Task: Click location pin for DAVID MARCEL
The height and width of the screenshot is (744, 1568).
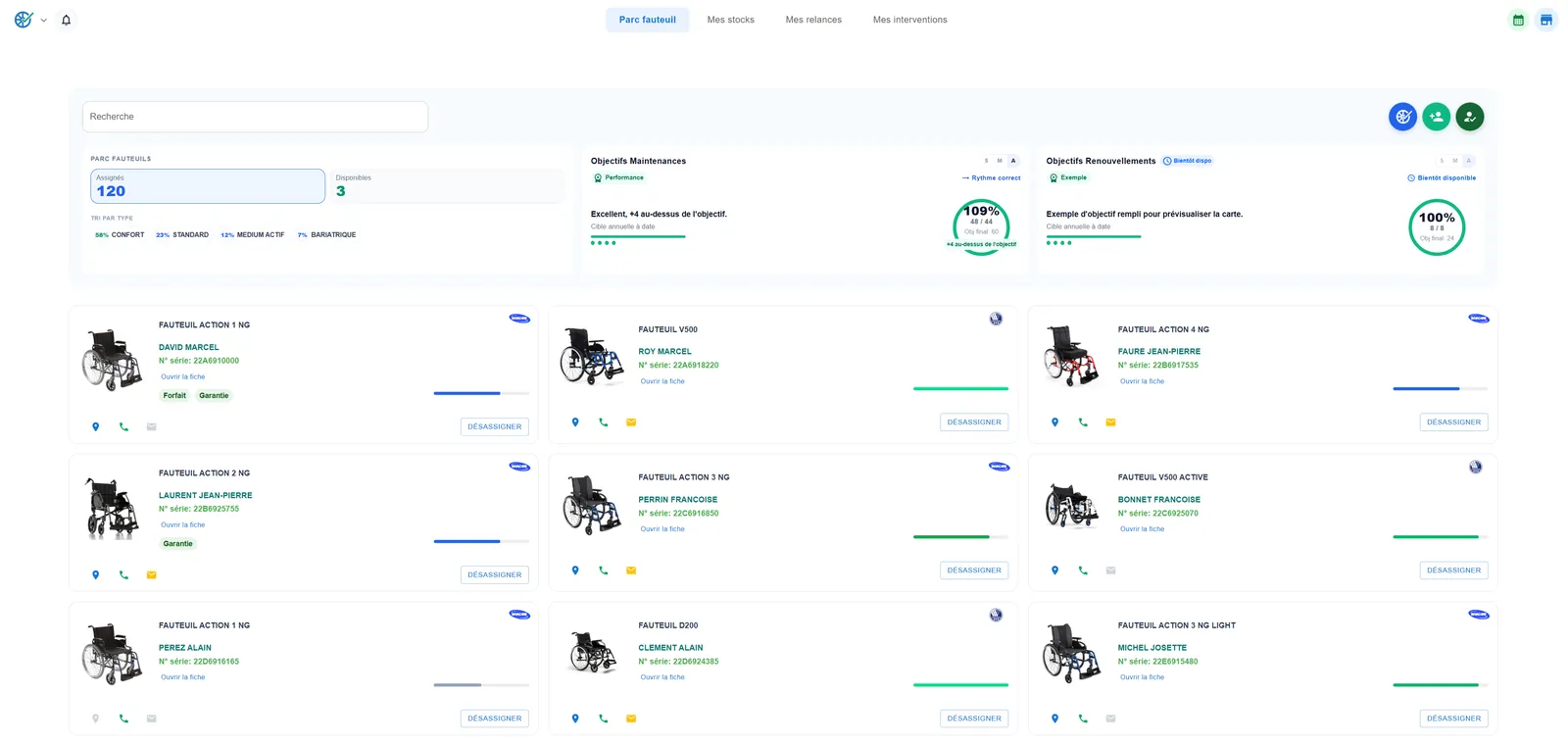Action: click(x=95, y=427)
